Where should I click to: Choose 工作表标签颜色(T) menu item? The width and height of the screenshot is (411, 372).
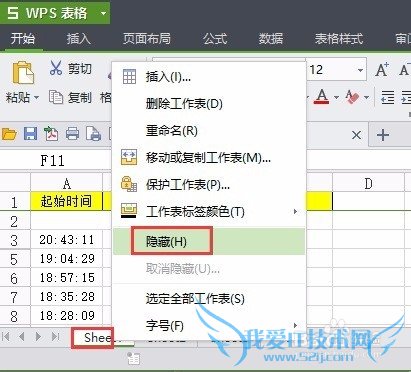209,211
